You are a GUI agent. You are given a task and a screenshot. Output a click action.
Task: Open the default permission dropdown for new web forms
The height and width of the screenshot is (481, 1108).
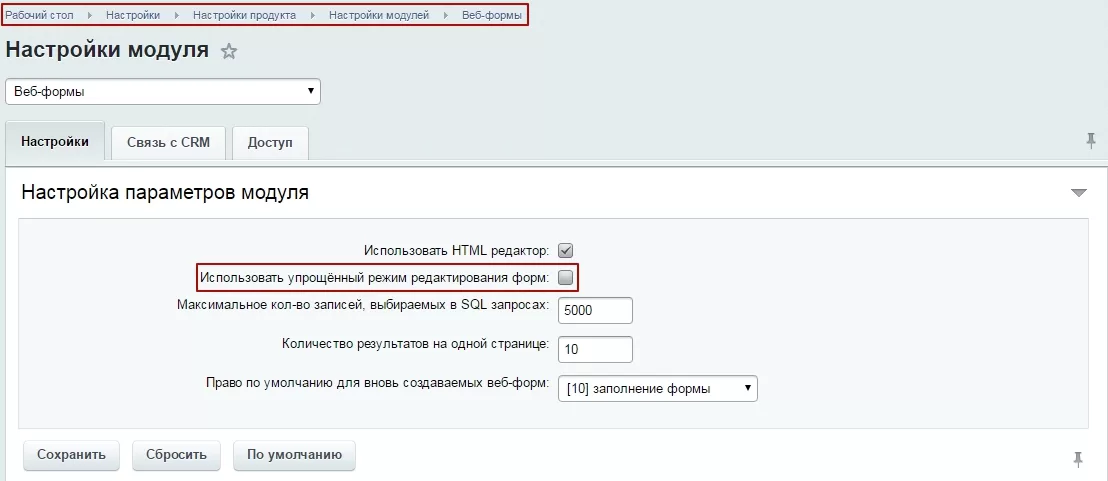pyautogui.click(x=657, y=388)
